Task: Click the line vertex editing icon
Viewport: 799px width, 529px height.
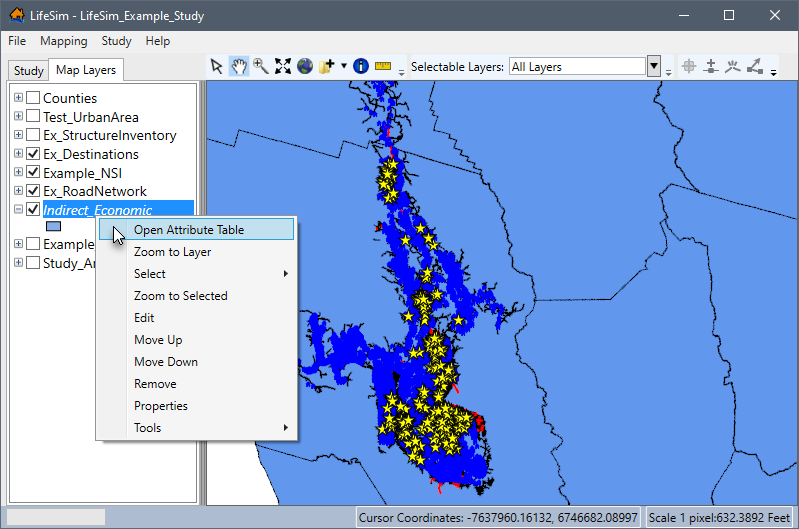Action: pos(755,66)
